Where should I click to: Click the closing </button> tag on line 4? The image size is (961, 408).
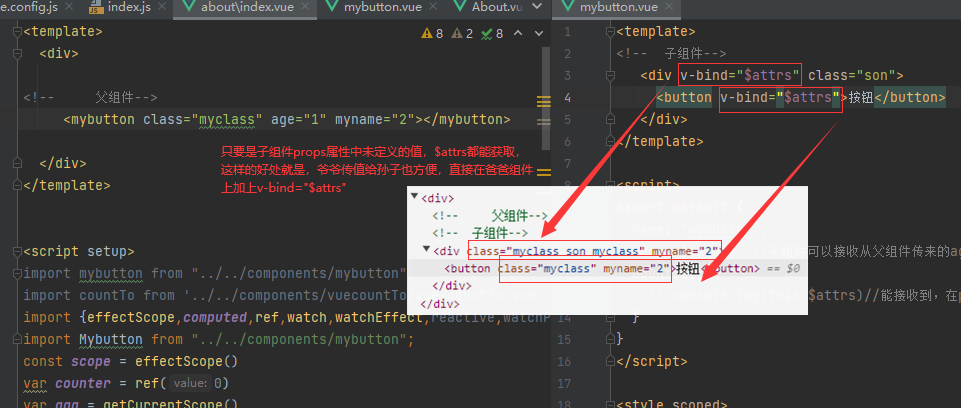click(910, 97)
